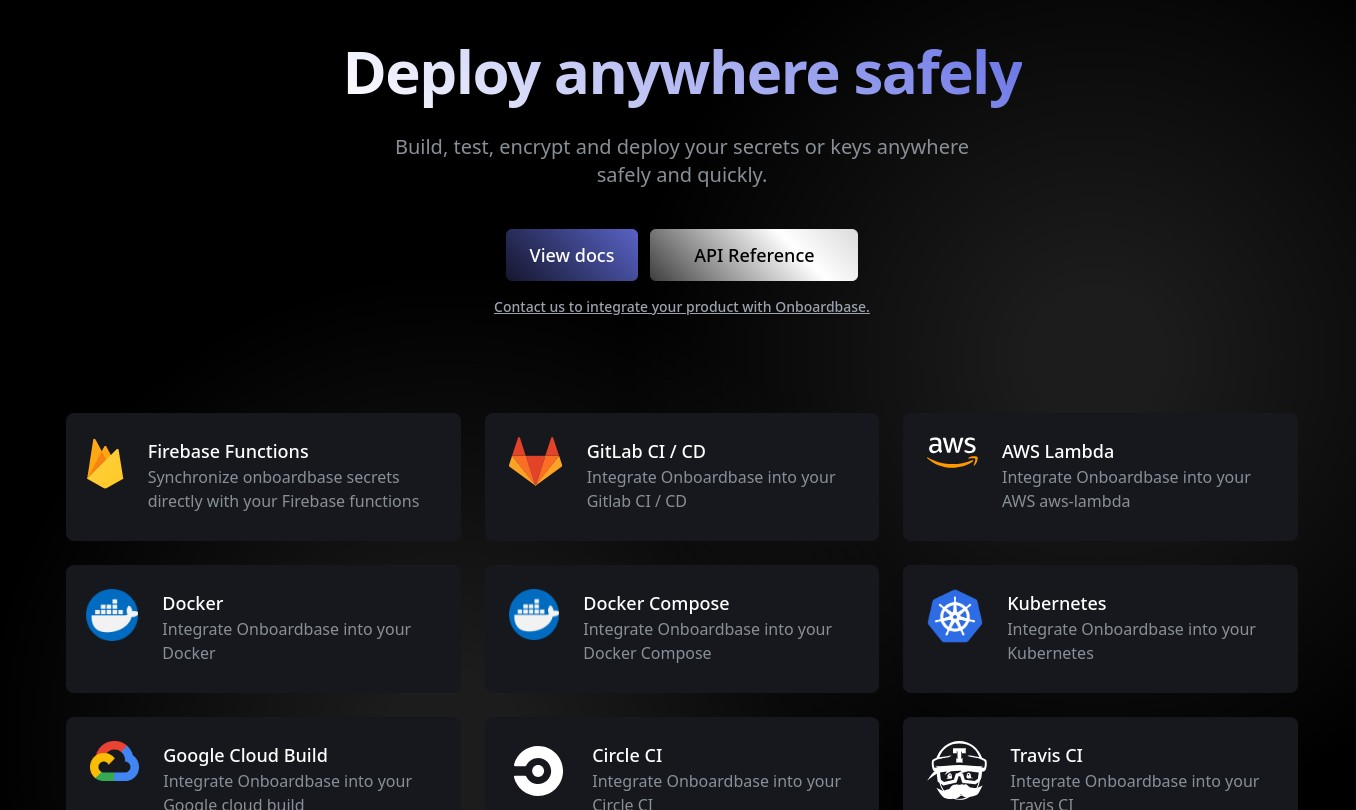Image resolution: width=1356 pixels, height=810 pixels.
Task: Click the GitLab fox logo icon
Action: [535, 461]
